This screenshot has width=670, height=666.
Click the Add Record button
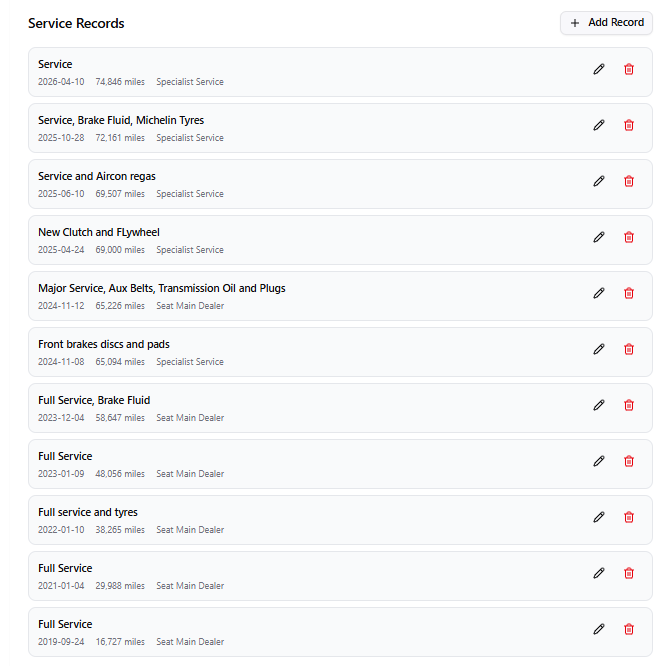tap(606, 23)
